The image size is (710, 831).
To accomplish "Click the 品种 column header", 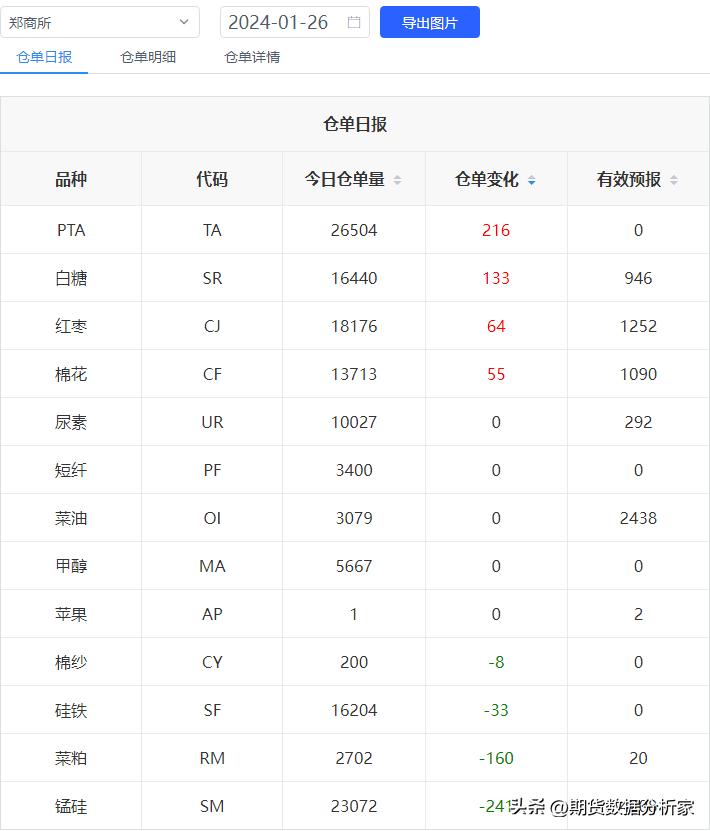I will (71, 179).
